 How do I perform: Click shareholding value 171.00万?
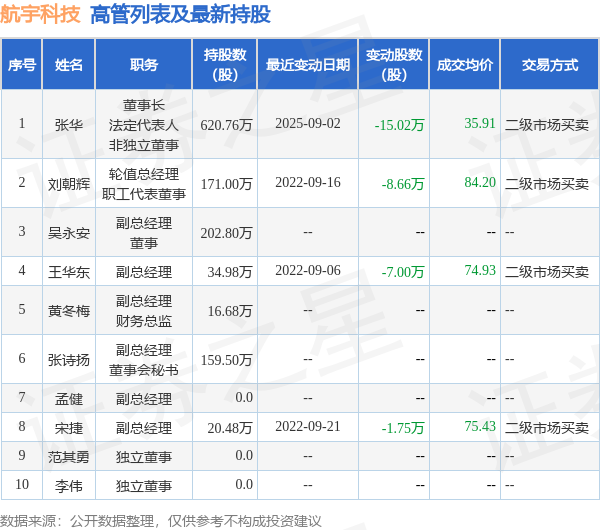pos(227,184)
